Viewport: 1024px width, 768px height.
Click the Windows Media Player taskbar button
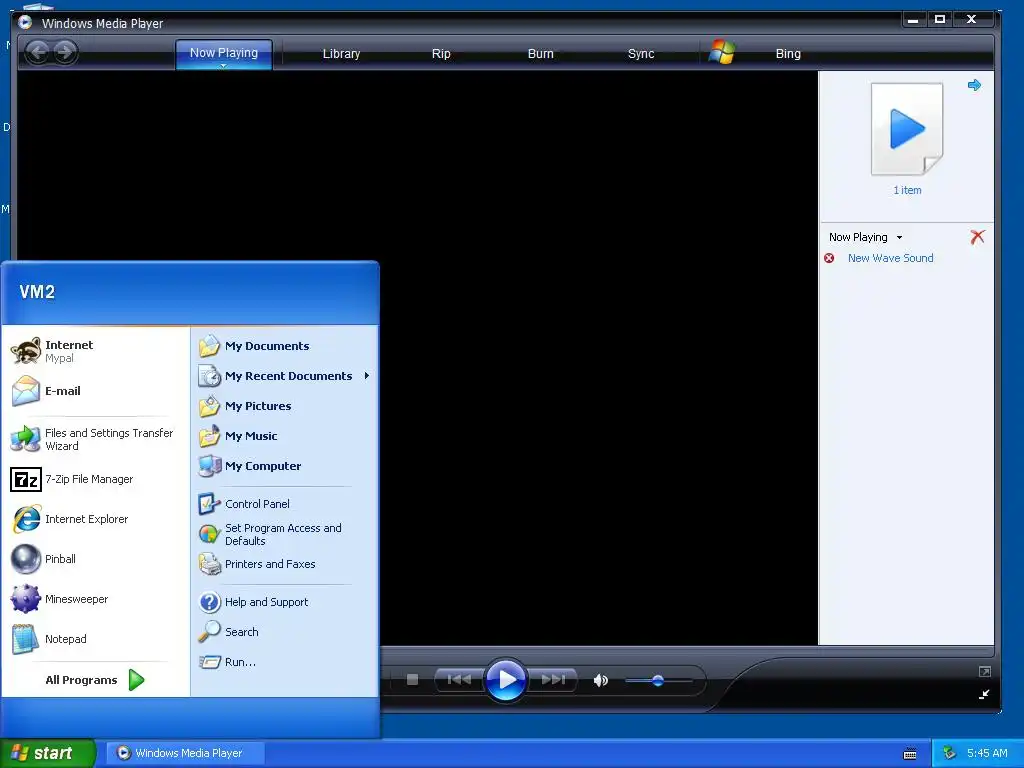[184, 753]
